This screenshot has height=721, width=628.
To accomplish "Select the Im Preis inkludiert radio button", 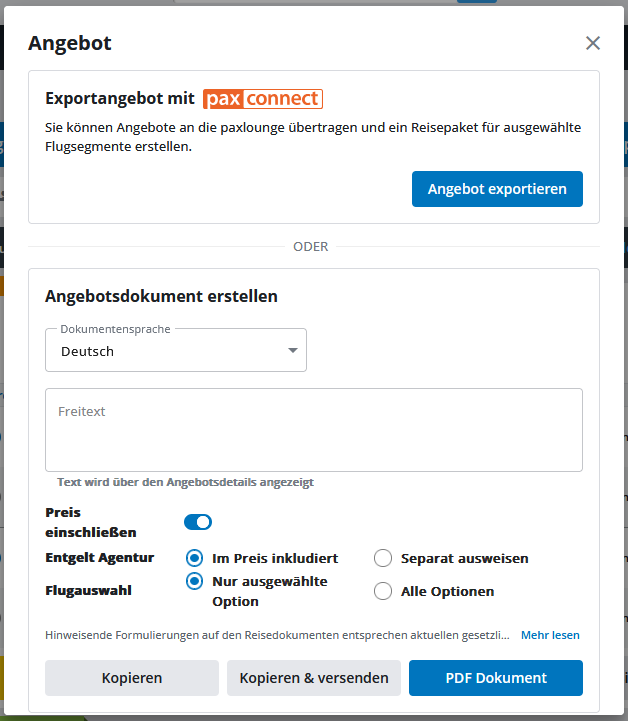I will click(x=195, y=558).
